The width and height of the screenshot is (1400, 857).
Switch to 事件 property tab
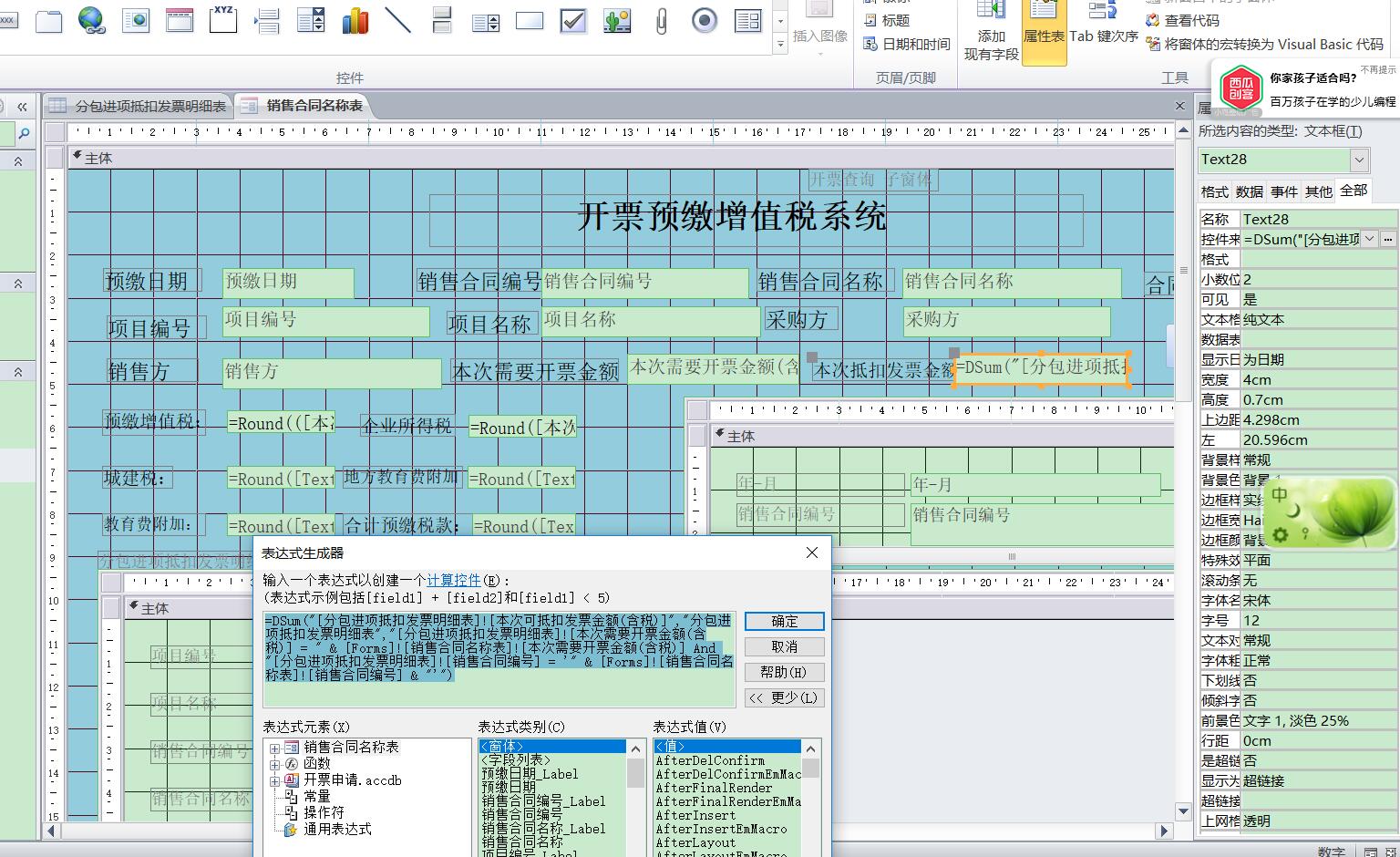pos(1284,191)
